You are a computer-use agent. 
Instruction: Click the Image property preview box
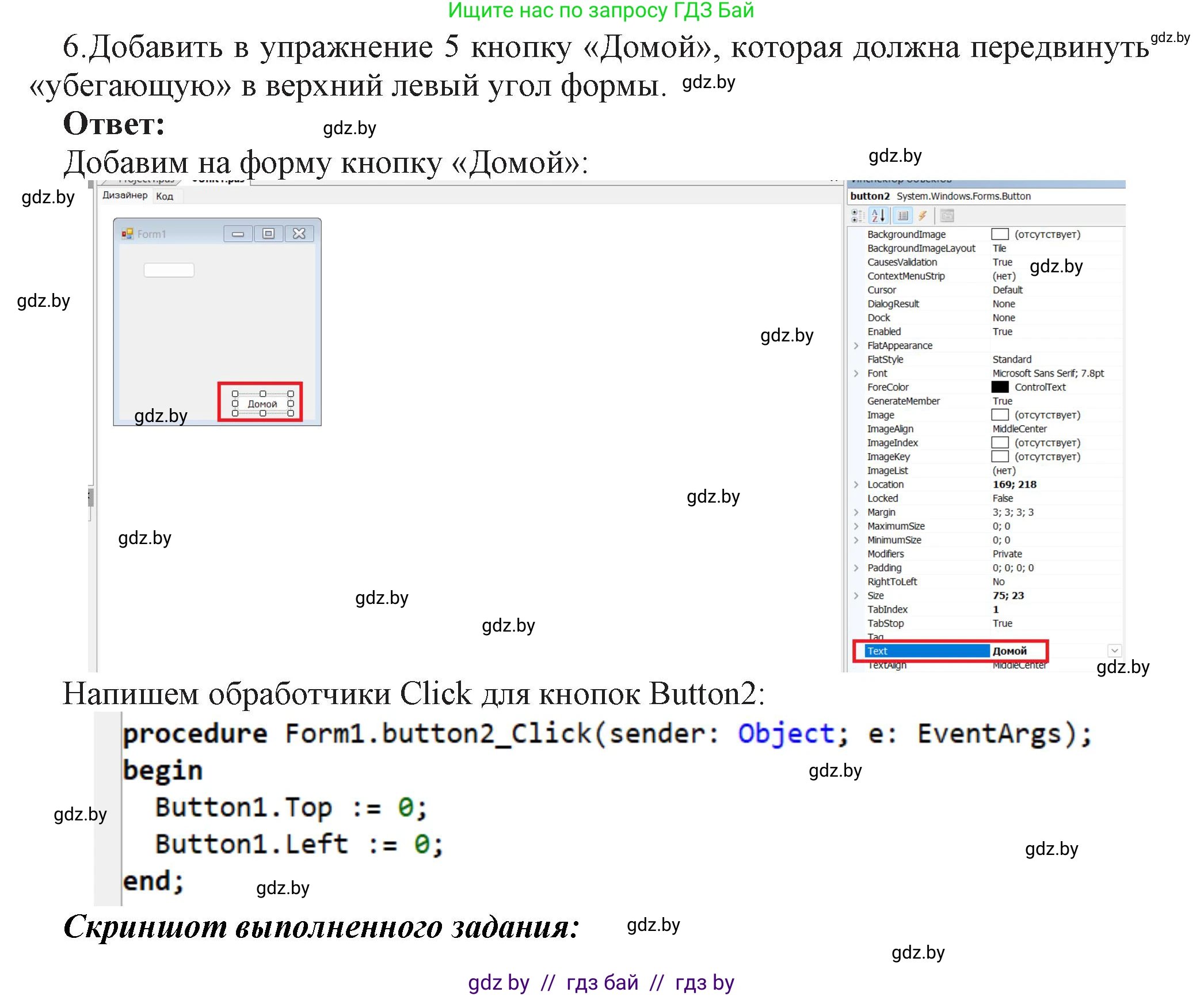999,415
